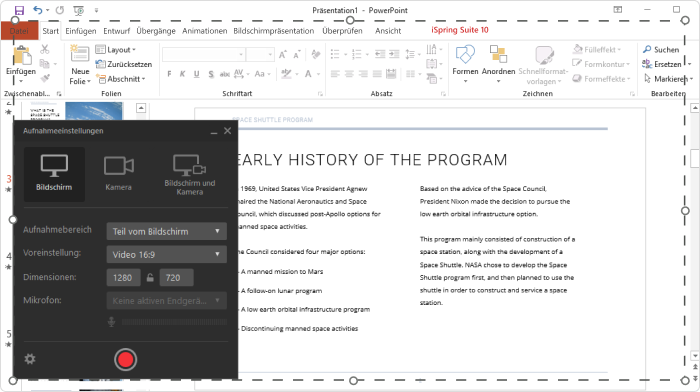
Task: Click the slide panel scroll-up arrow
Action: click(141, 108)
